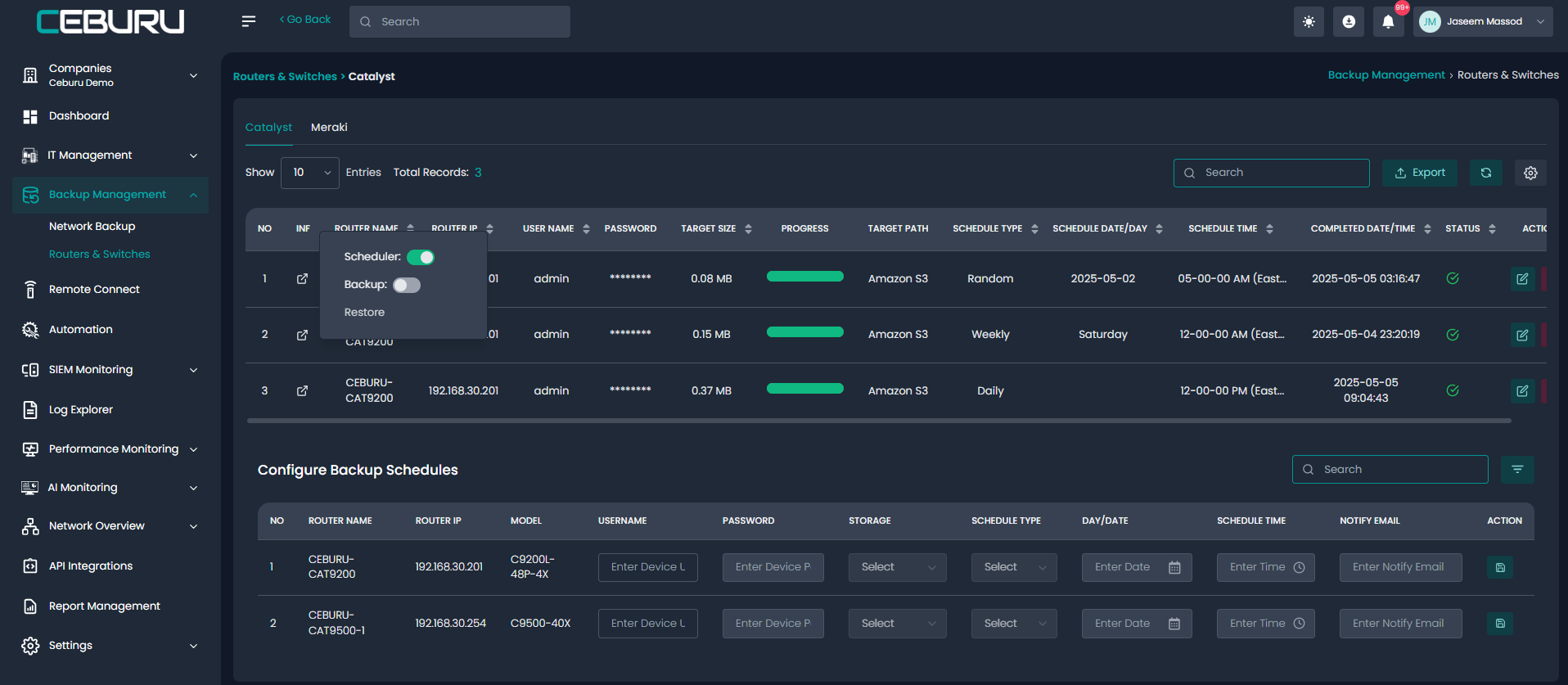Click the Dashboard sidebar icon

click(x=30, y=116)
